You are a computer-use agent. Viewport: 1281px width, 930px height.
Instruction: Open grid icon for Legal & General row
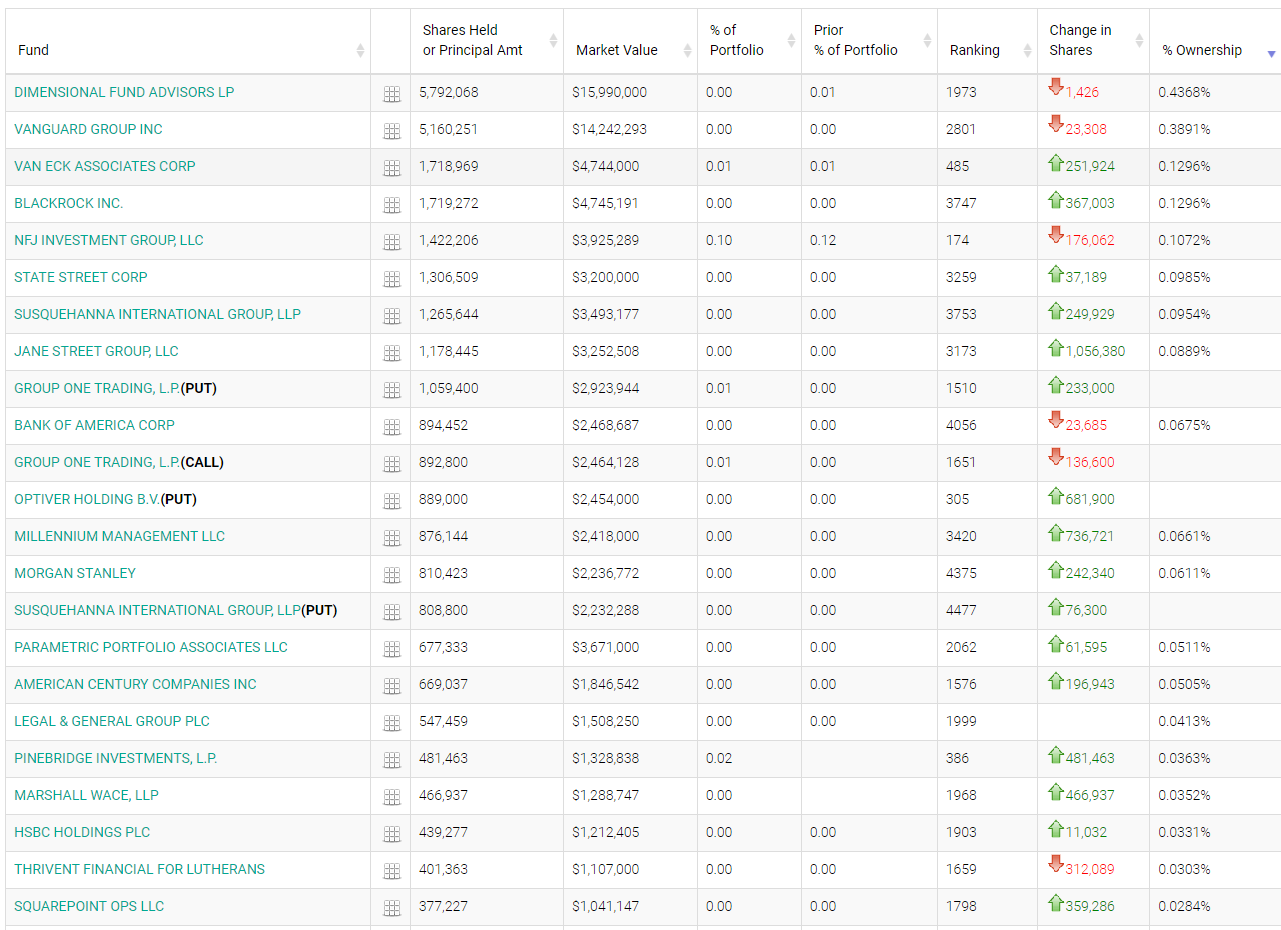click(391, 723)
